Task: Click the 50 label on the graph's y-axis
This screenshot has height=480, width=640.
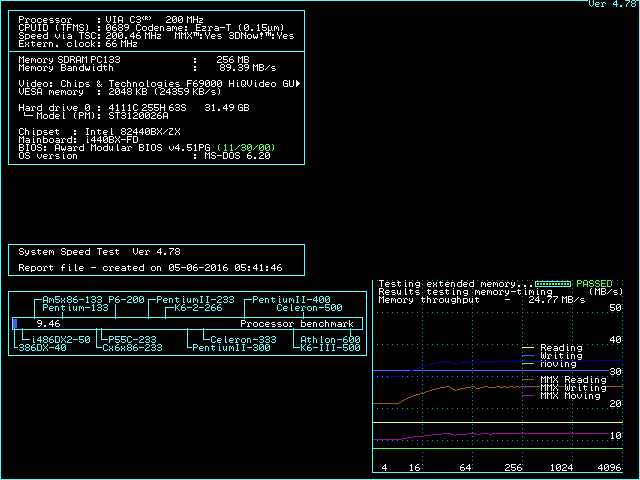Action: tap(616, 308)
